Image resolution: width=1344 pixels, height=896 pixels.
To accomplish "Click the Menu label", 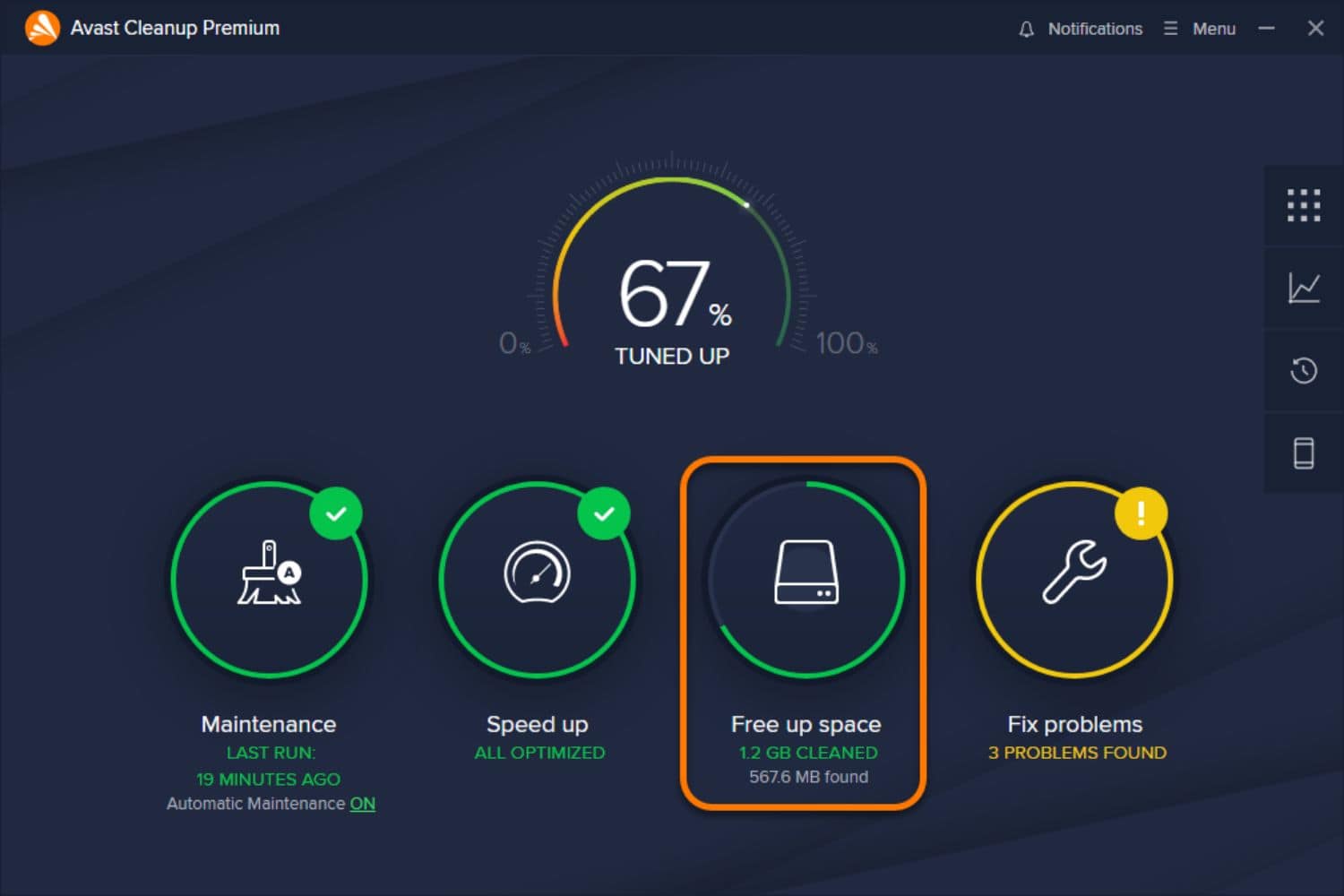I will coord(1214,29).
